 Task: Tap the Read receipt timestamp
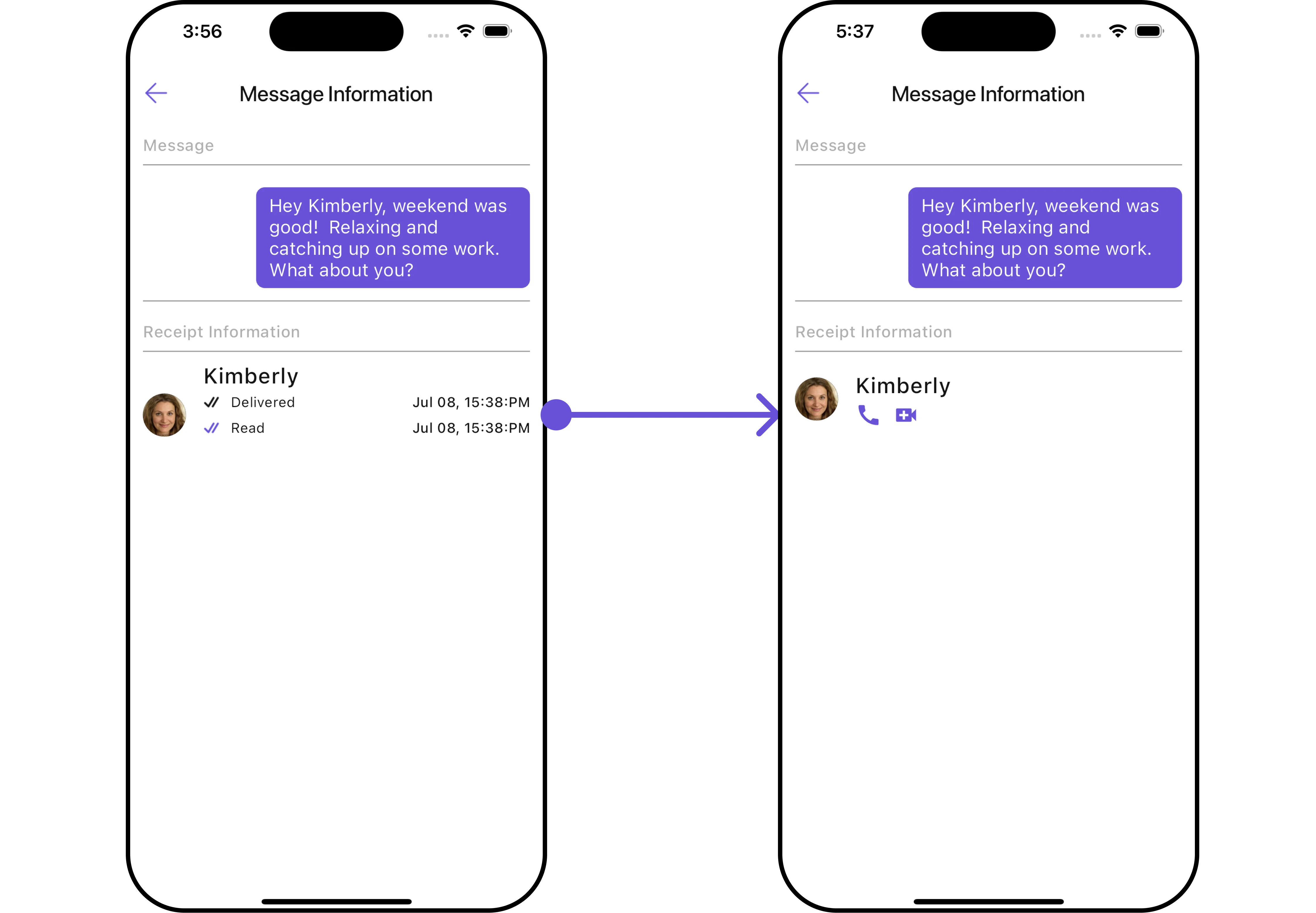coord(471,429)
